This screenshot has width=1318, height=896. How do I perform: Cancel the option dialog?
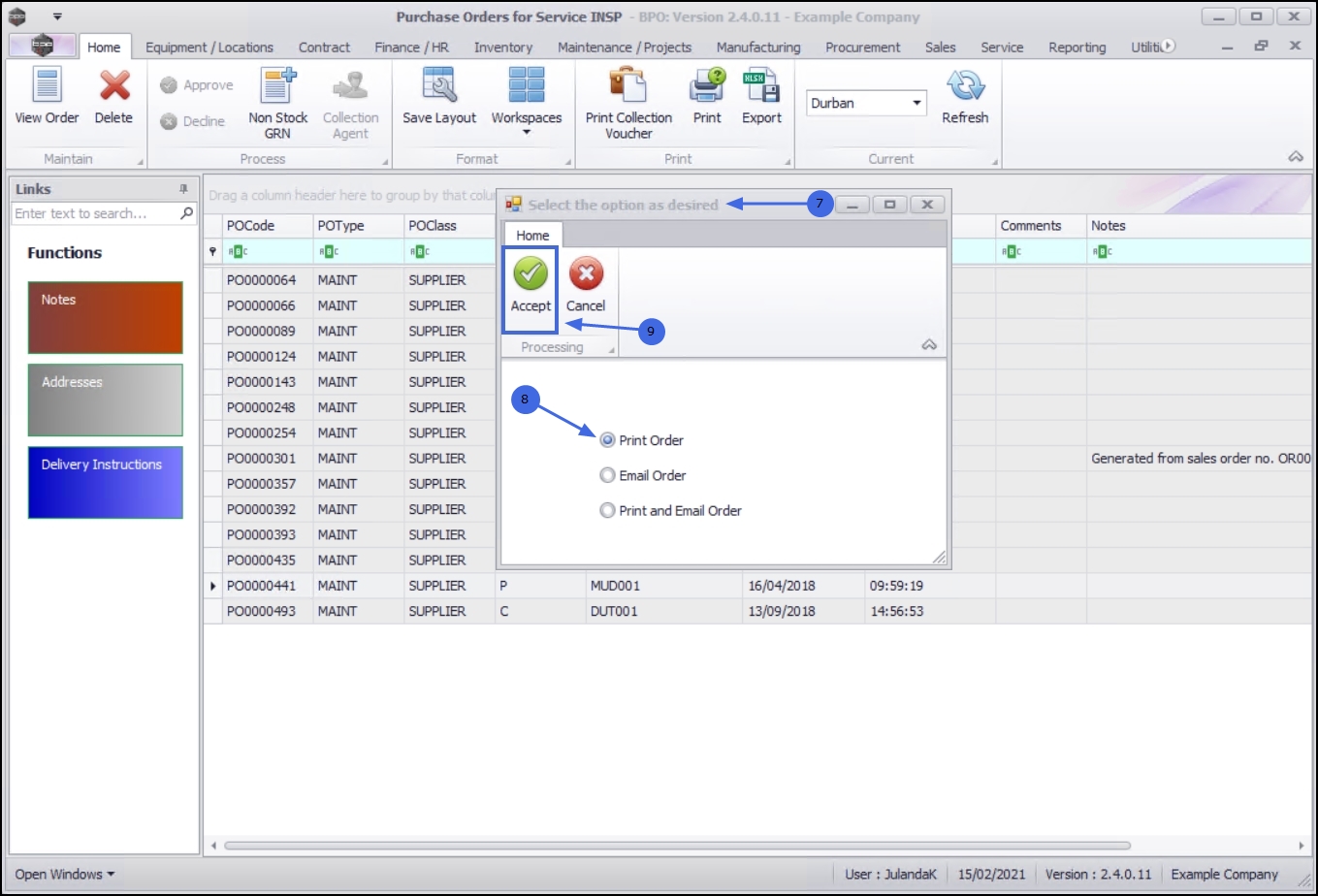click(586, 285)
